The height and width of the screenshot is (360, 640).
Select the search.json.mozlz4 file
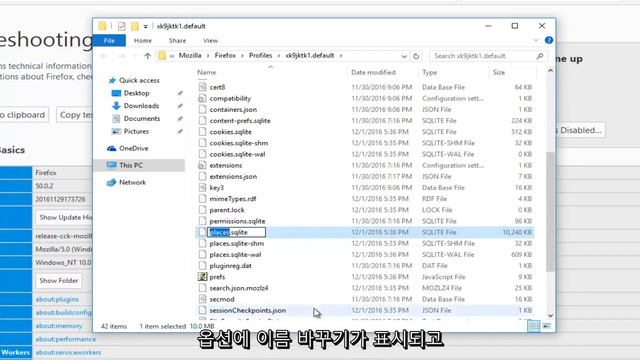(239, 288)
